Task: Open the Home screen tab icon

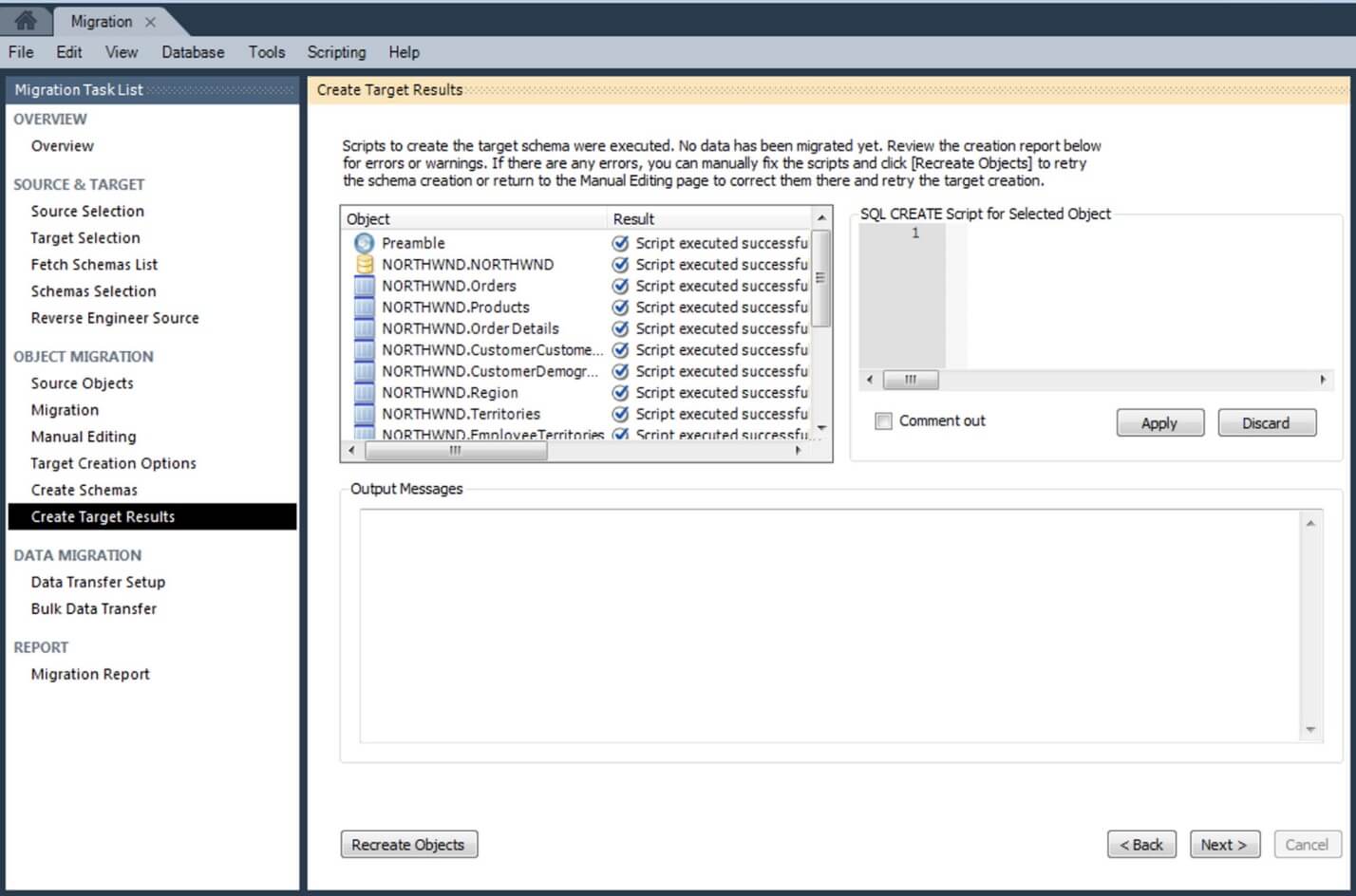Action: pyautogui.click(x=26, y=20)
